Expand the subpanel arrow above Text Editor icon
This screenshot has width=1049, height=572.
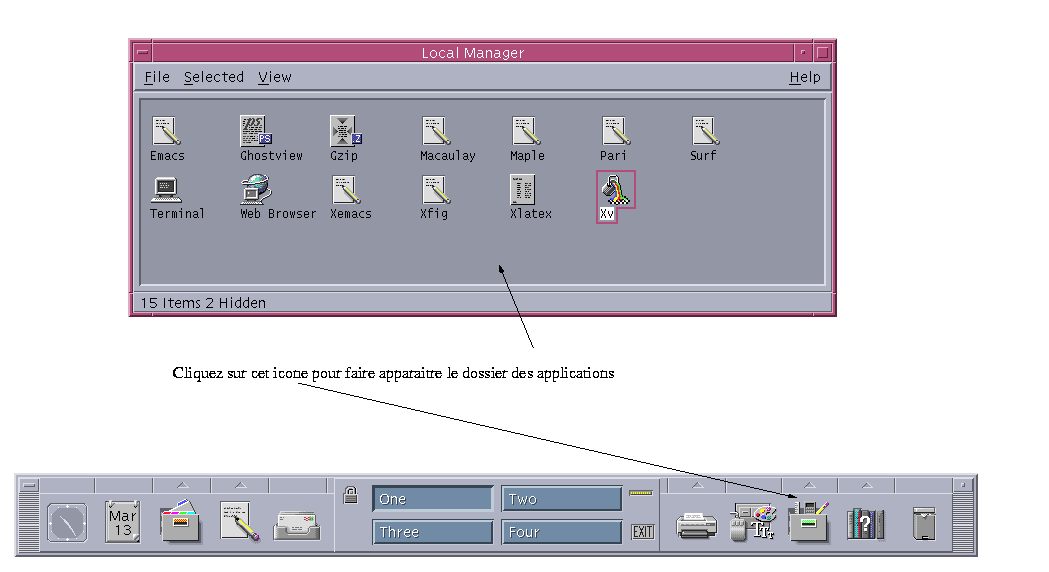[240, 485]
